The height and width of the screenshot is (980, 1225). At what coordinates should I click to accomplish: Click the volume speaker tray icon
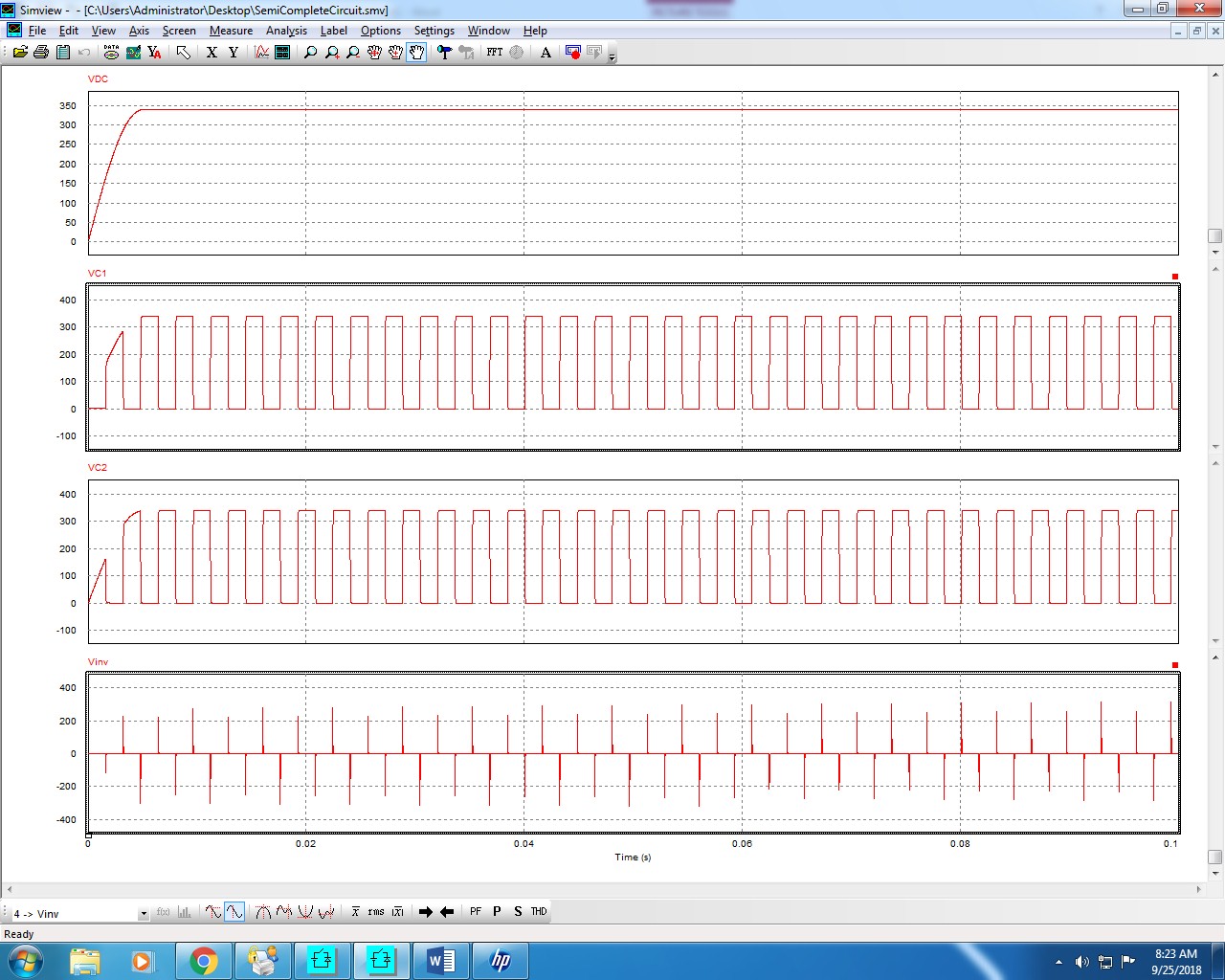[x=1081, y=962]
